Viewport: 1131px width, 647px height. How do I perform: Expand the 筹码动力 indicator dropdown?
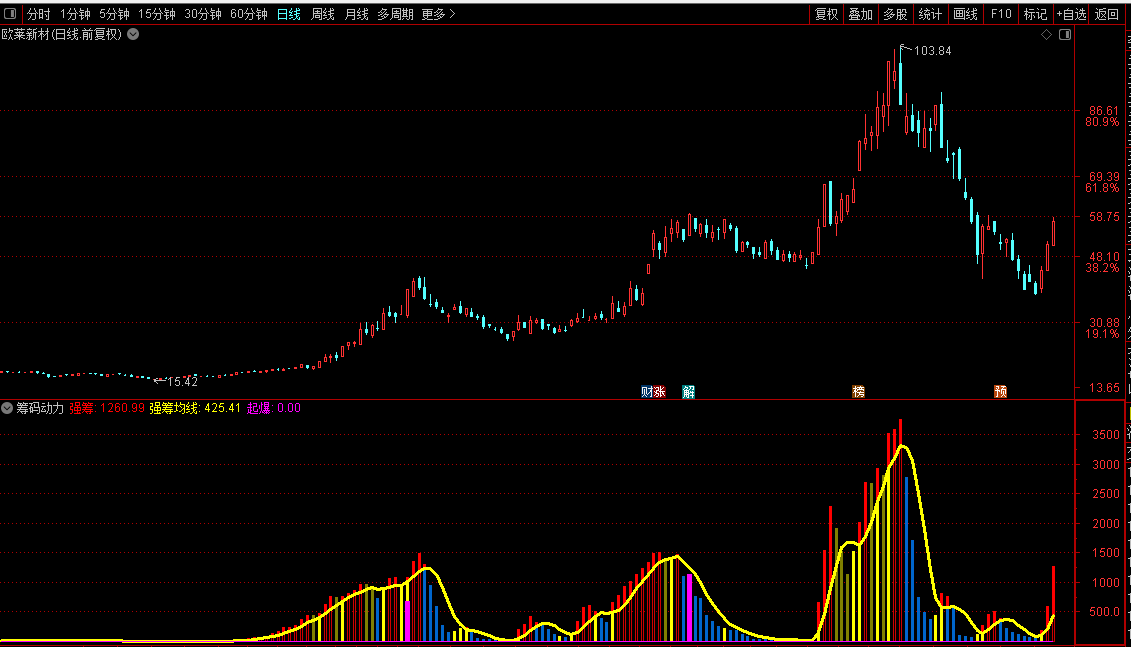click(6, 408)
